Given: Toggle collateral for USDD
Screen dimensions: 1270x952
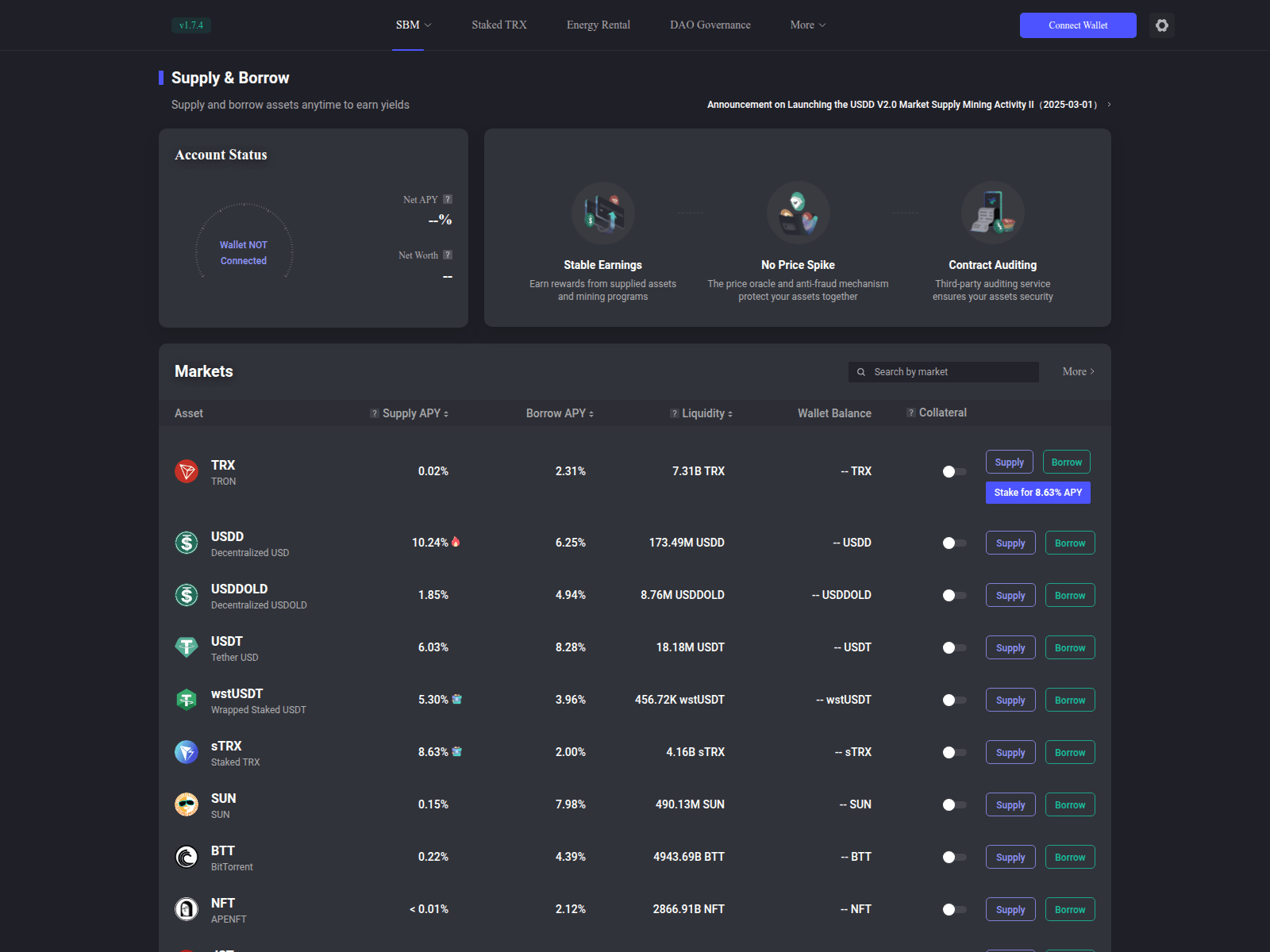Looking at the screenshot, I should point(954,543).
